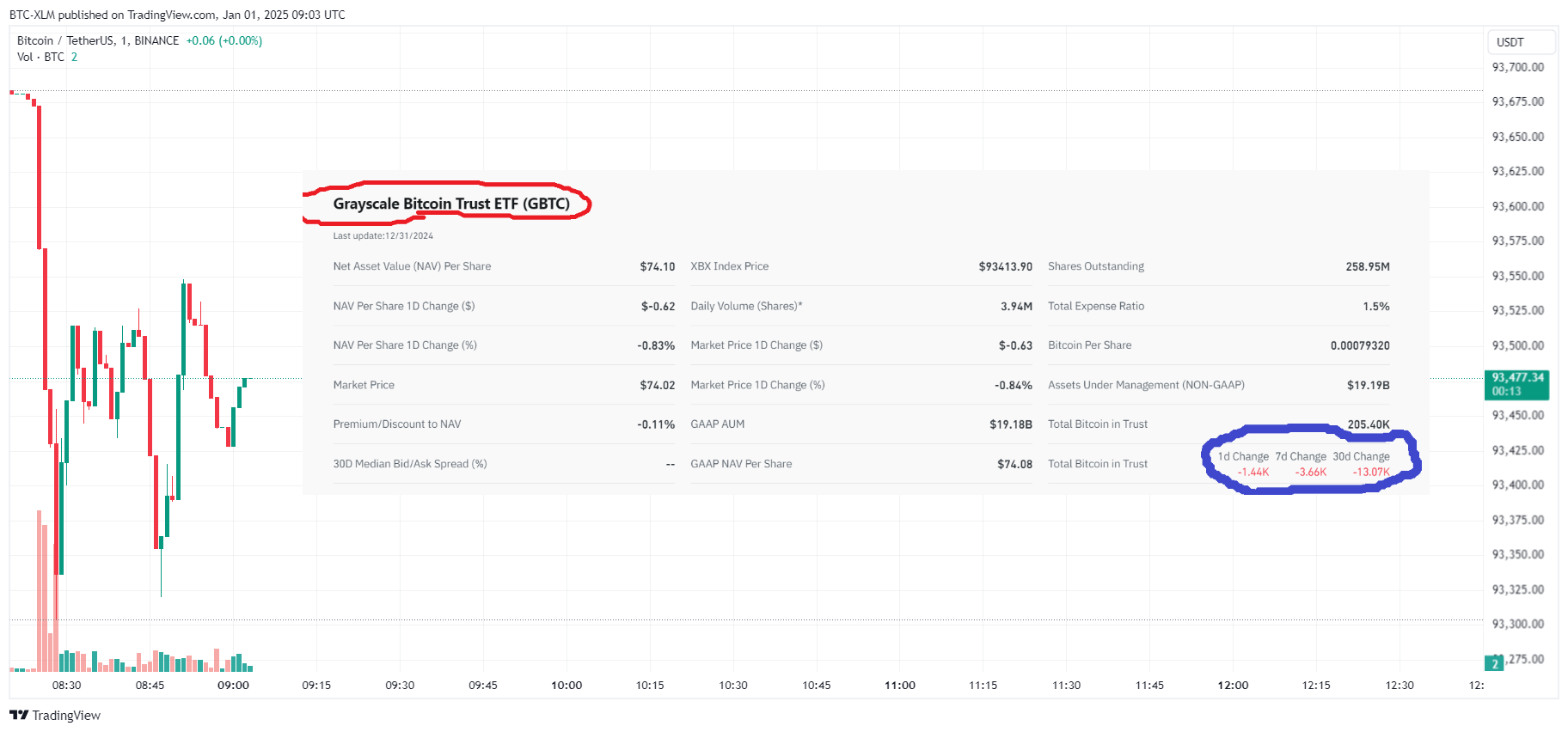The image size is (1568, 732).
Task: Click the TradingView logo icon at bottom left
Action: (19, 715)
